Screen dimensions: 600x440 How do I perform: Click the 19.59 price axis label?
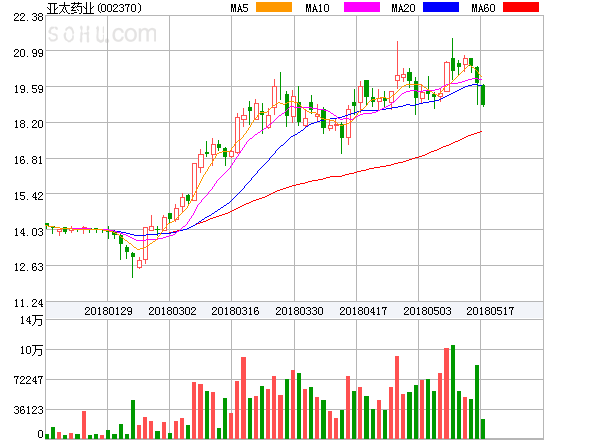point(28,89)
